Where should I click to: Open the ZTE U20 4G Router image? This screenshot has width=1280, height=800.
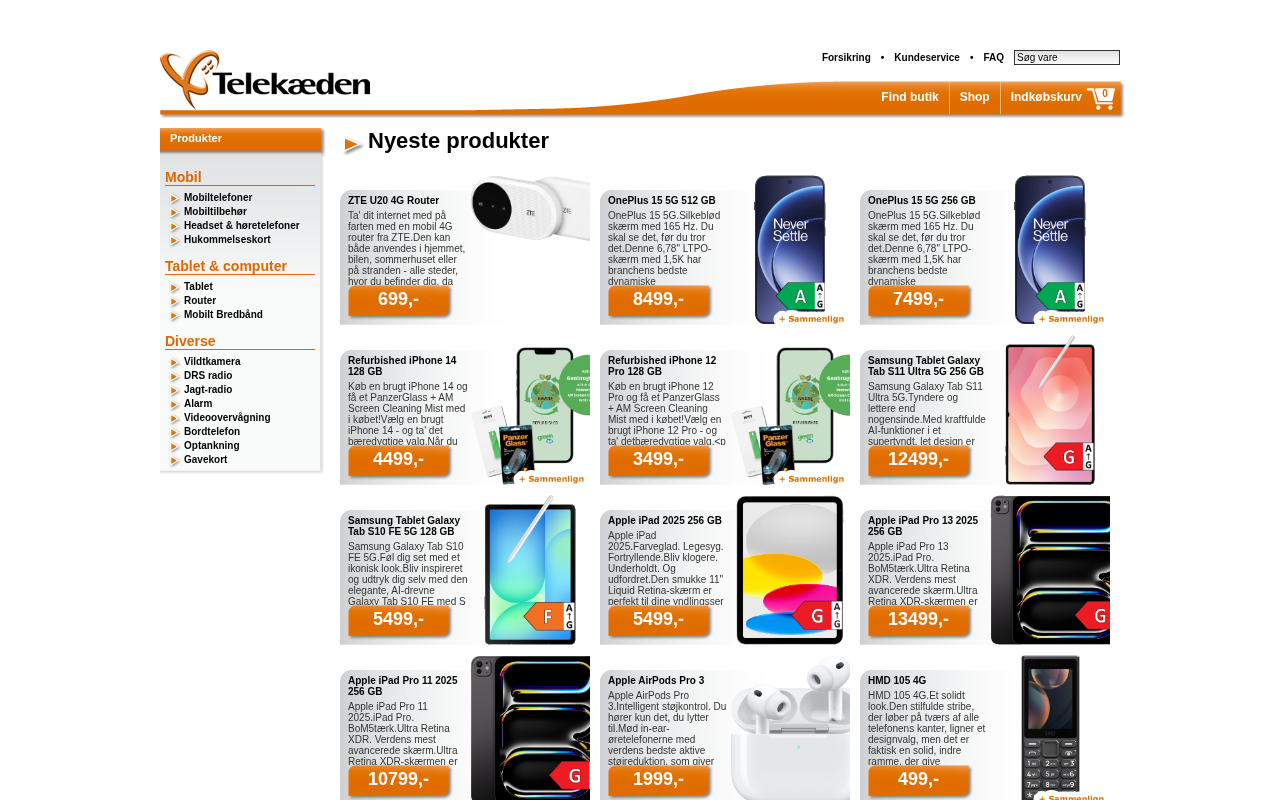pyautogui.click(x=530, y=208)
